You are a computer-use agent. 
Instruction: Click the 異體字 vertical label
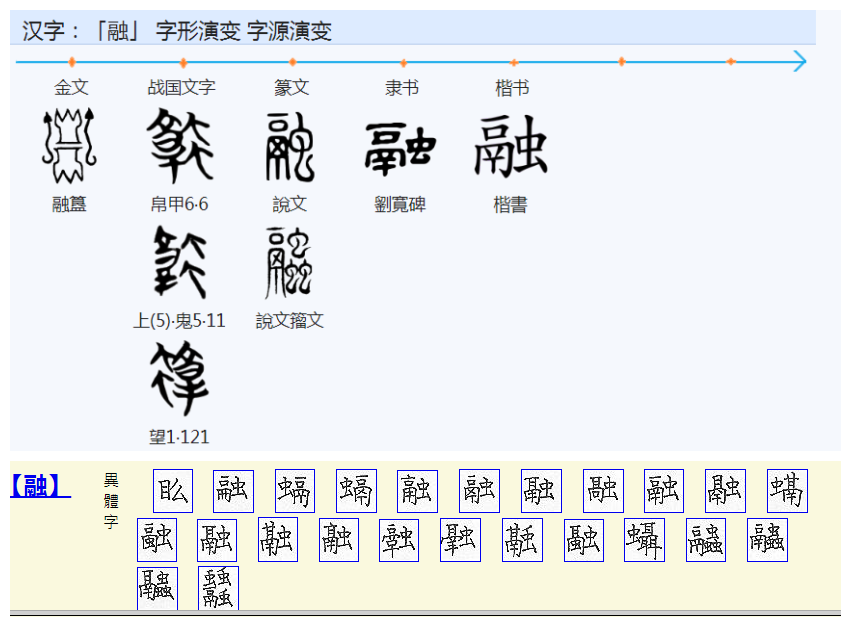click(111, 501)
